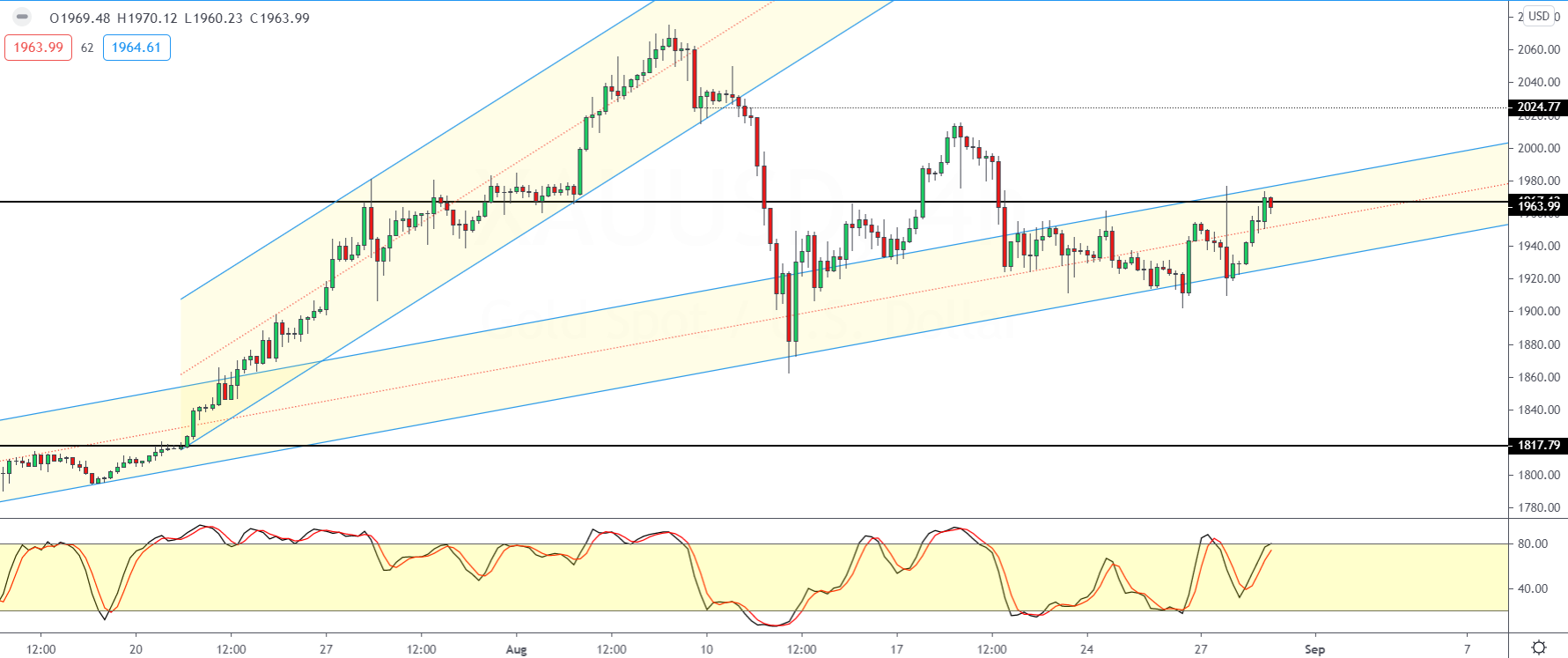Click the 20 date label on the time axis
The width and height of the screenshot is (1568, 658).
[136, 649]
